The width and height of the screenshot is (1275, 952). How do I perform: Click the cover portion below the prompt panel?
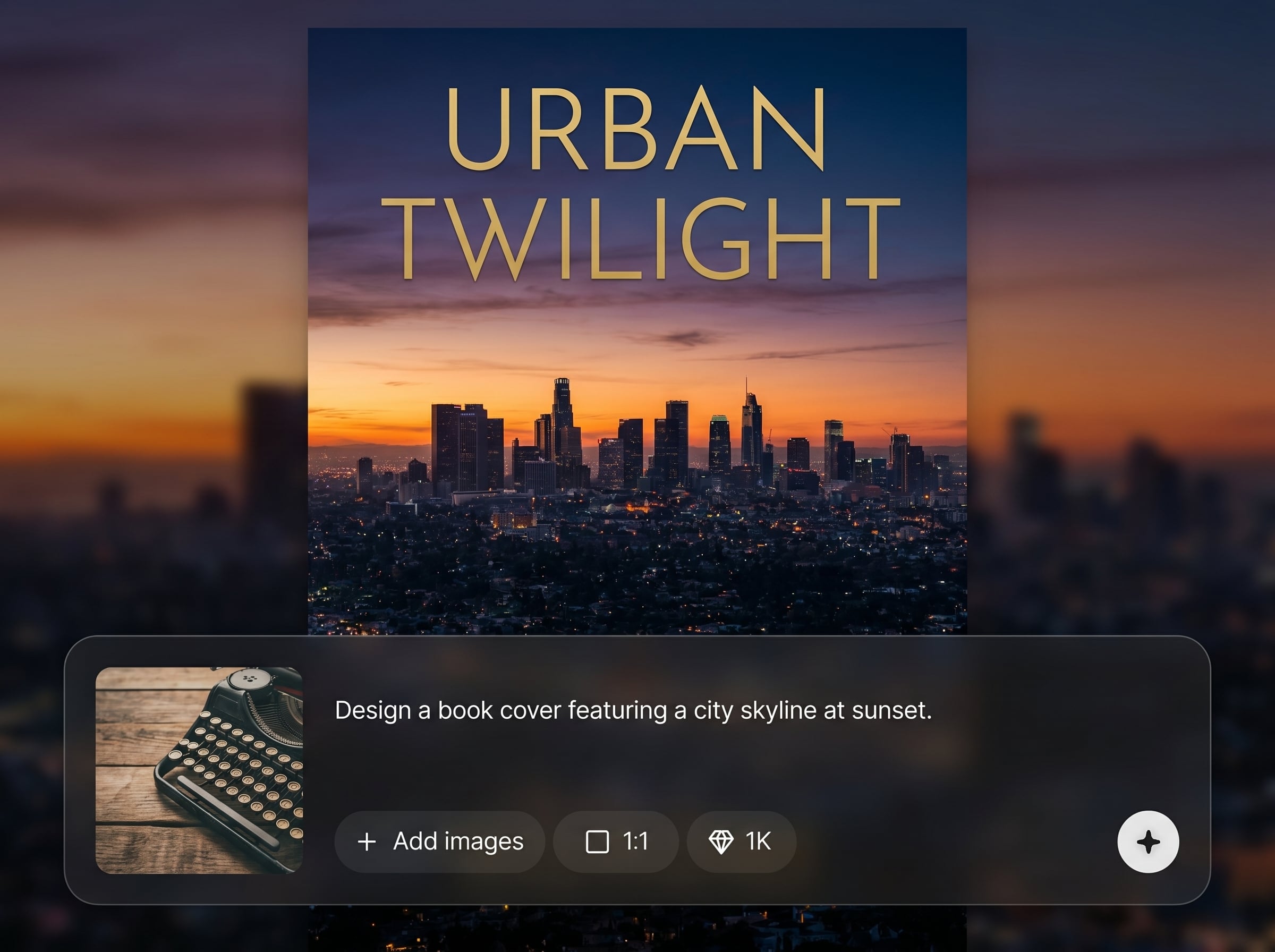click(636, 929)
